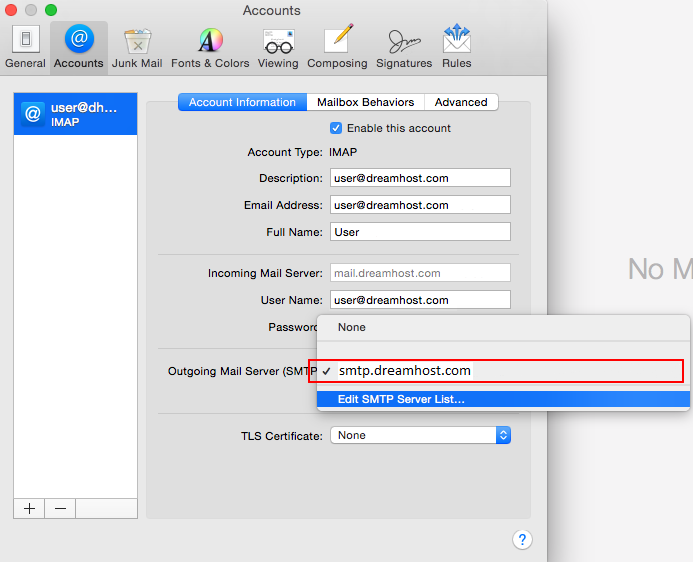Click the Email Address field

tap(420, 205)
